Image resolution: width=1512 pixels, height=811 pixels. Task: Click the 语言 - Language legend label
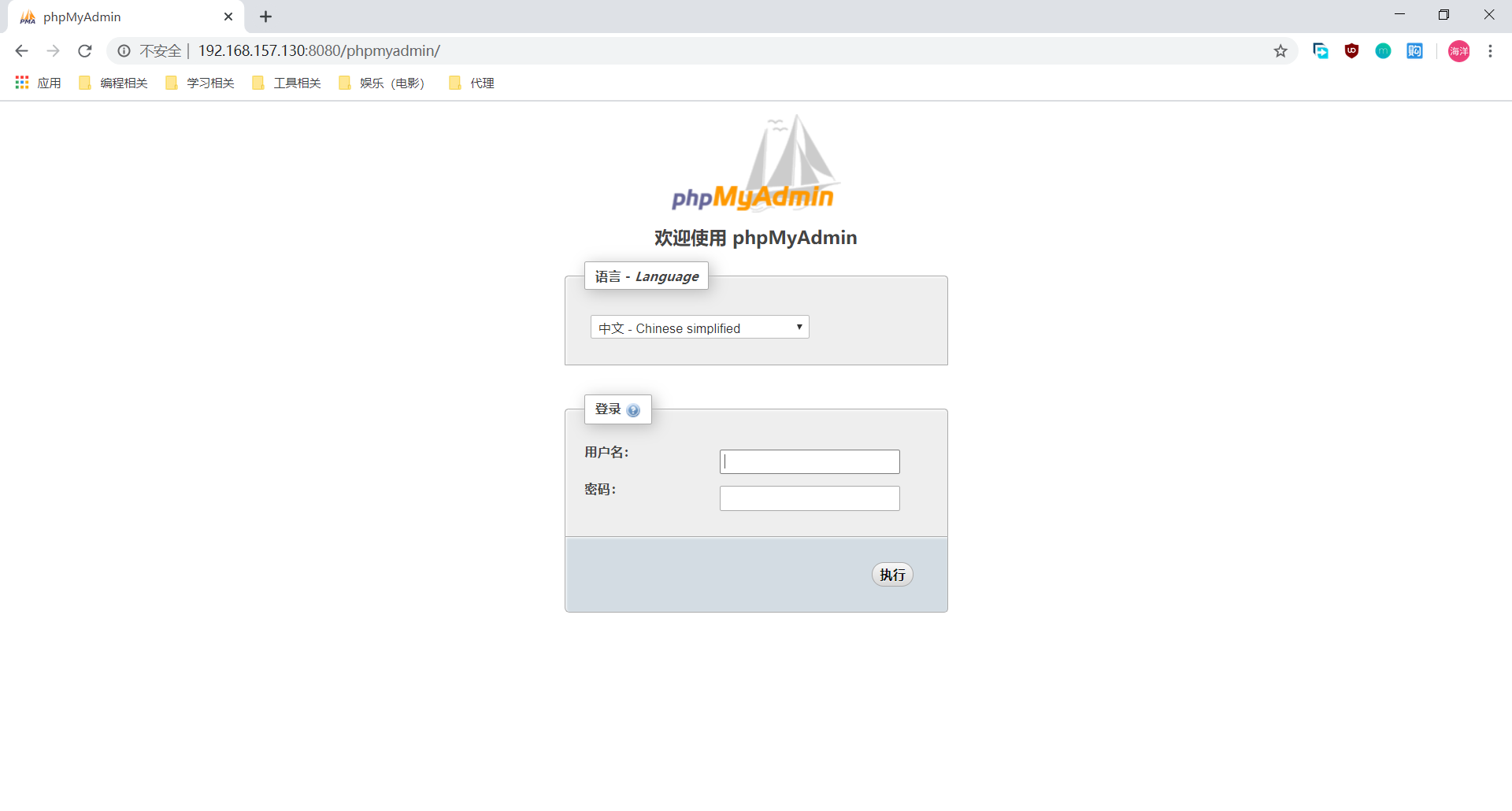click(x=647, y=276)
